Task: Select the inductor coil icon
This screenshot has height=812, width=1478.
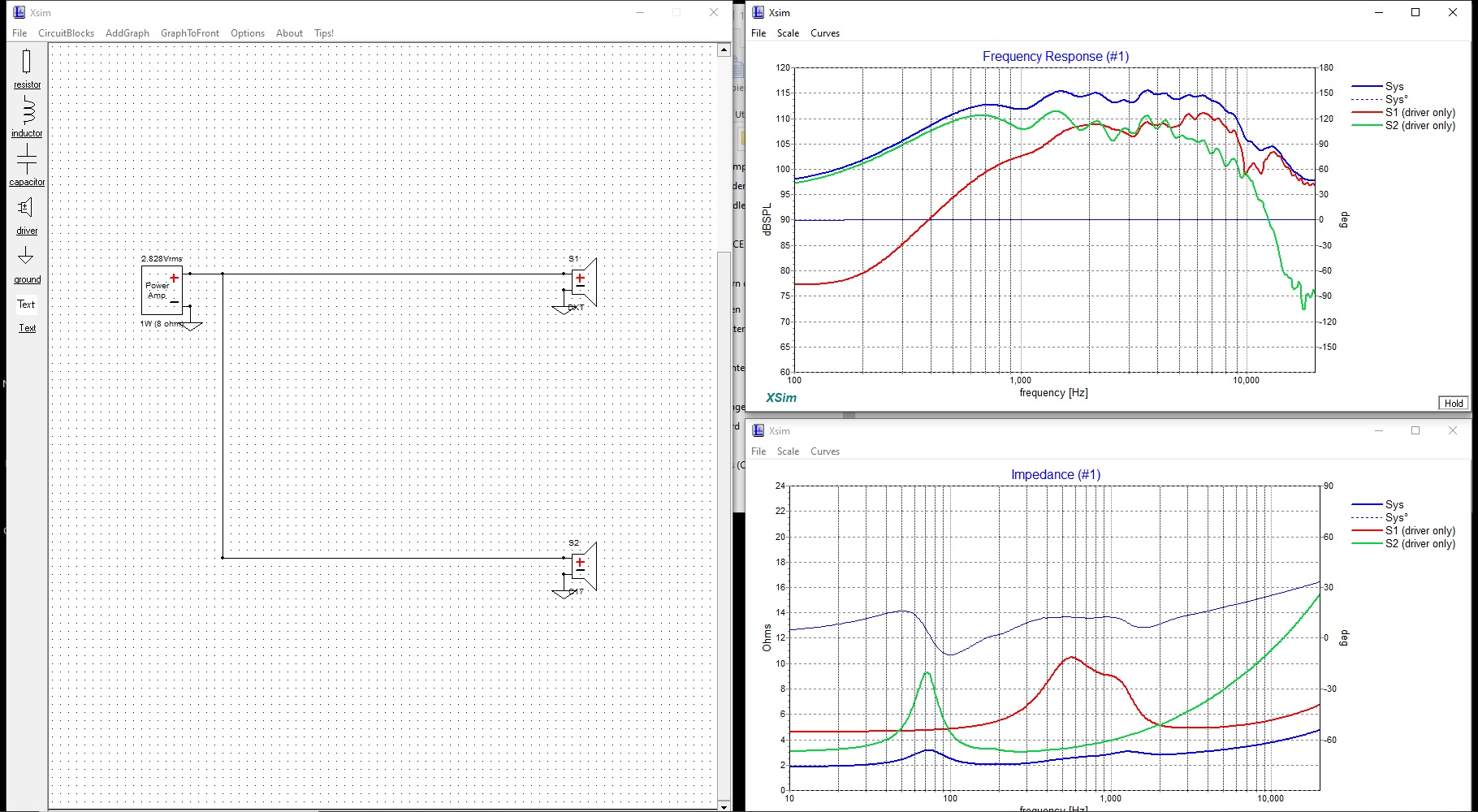Action: point(28,110)
